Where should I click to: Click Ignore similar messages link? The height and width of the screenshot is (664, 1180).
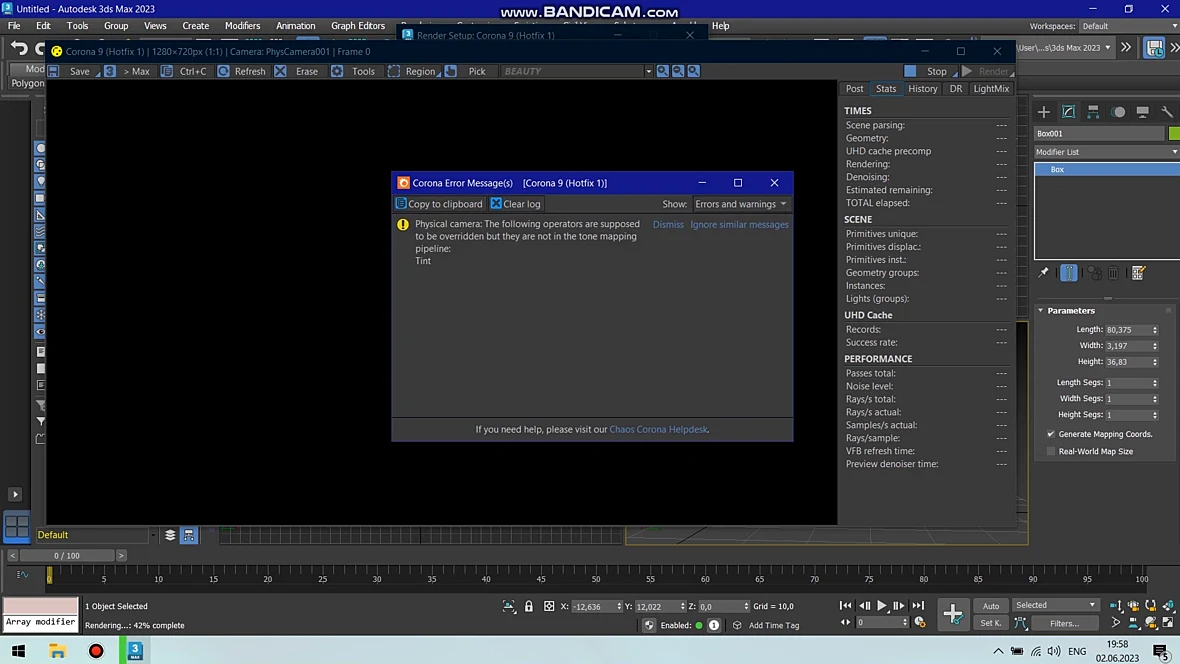[x=739, y=224]
